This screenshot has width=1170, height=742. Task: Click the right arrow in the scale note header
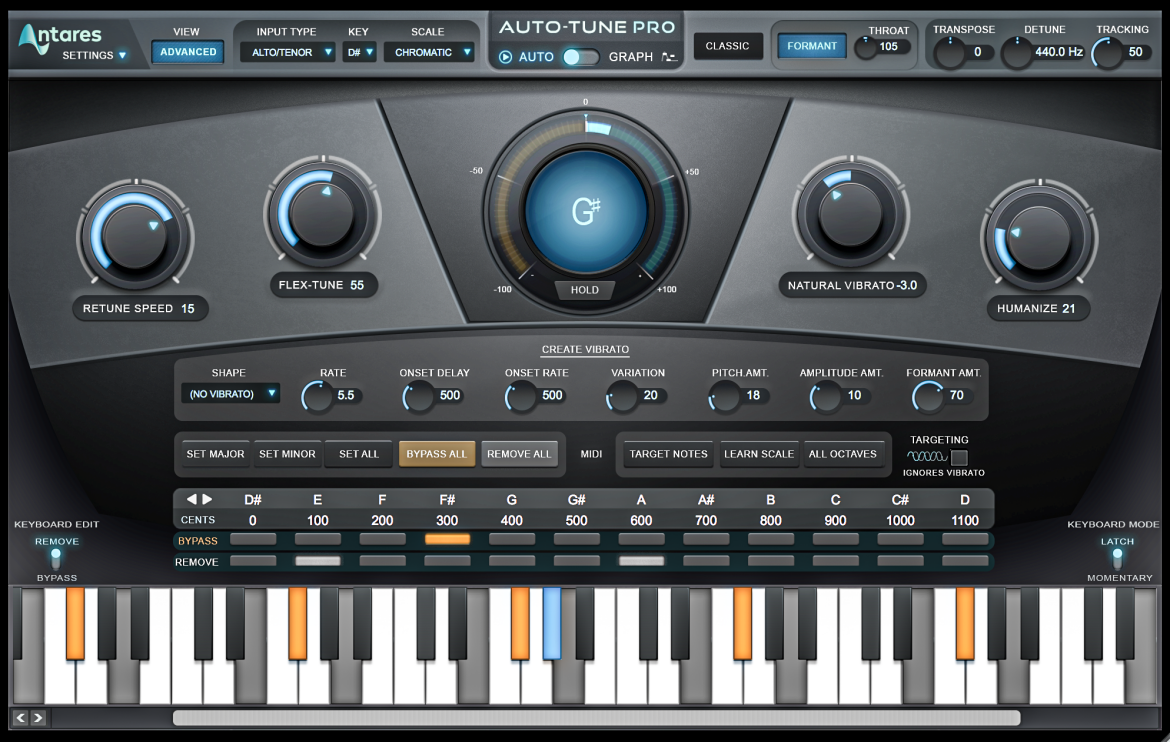(x=207, y=499)
